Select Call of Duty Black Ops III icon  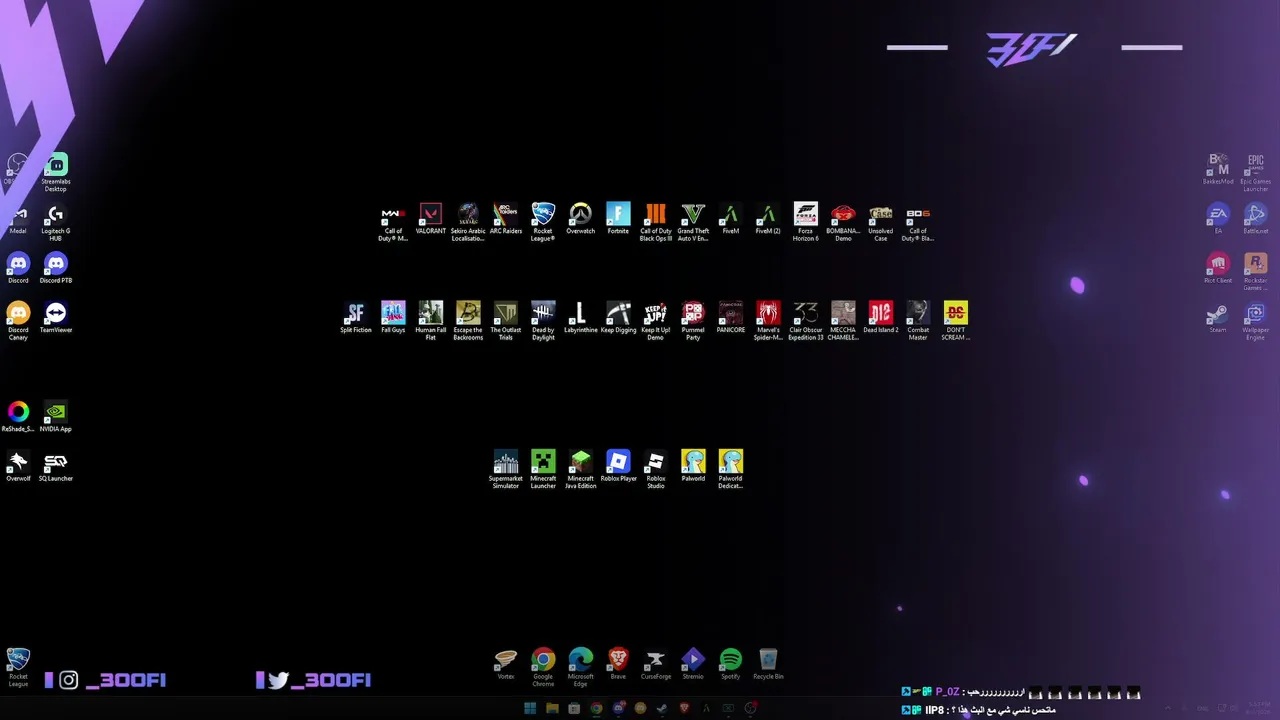tap(656, 223)
